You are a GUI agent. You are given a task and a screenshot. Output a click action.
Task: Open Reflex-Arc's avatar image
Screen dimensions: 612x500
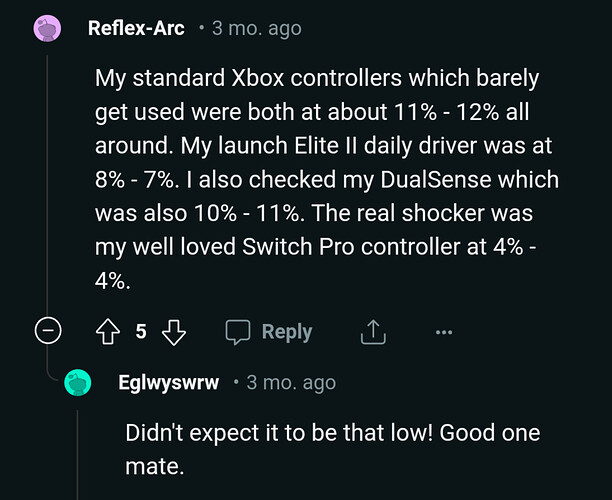coord(47,28)
